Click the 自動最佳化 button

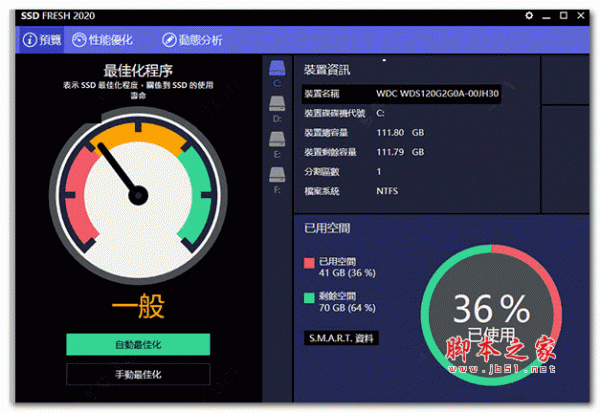tap(138, 344)
